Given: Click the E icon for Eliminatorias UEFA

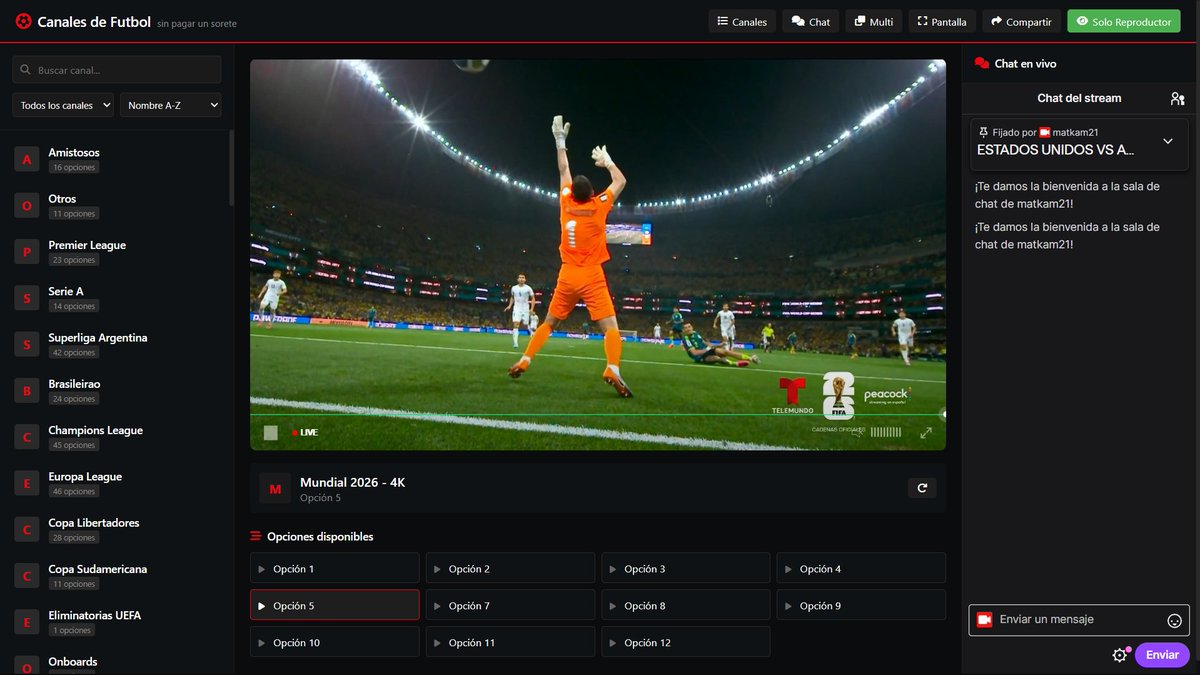Looking at the screenshot, I should 27,622.
